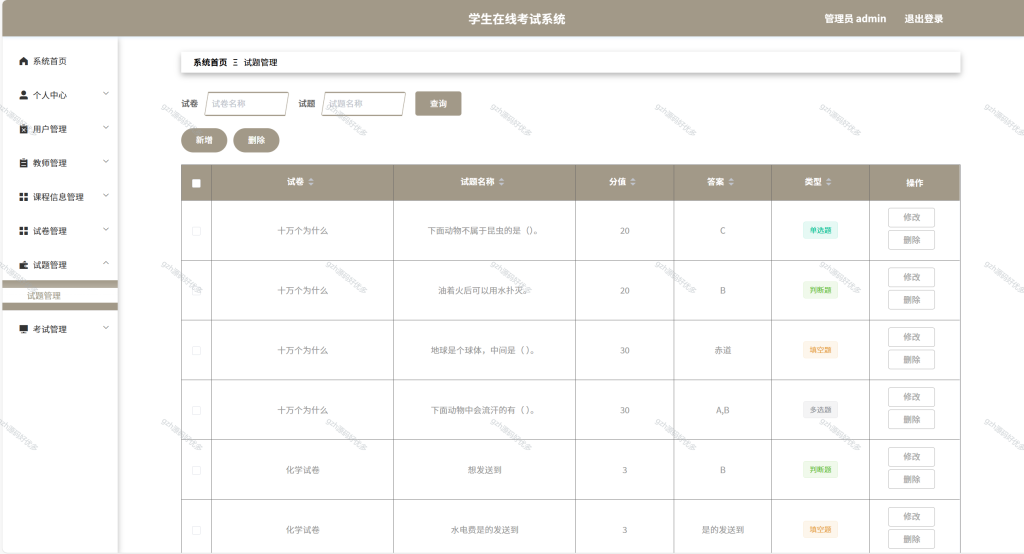Image resolution: width=1024 pixels, height=554 pixels.
Task: Go to 系统首页 in the breadcrumb
Action: tap(210, 62)
